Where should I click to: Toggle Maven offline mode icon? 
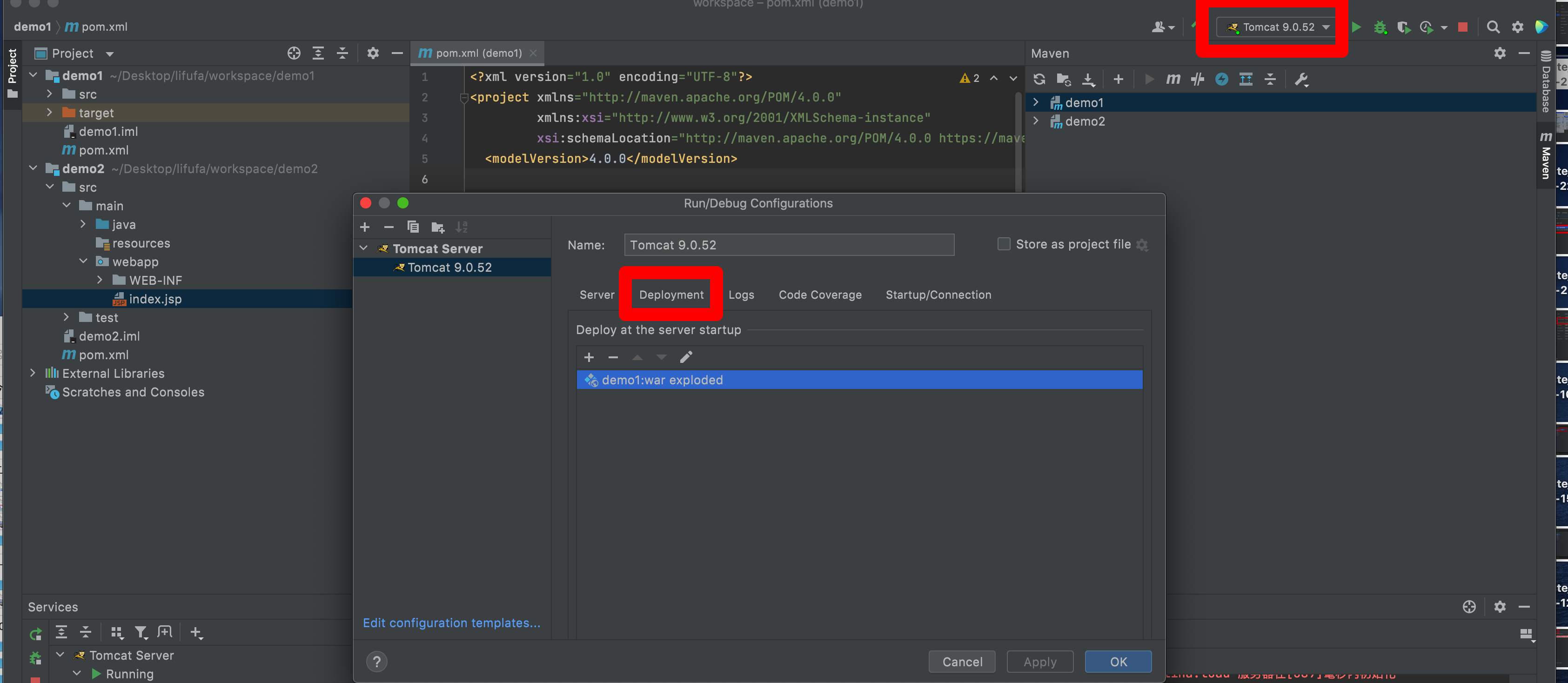(1197, 79)
